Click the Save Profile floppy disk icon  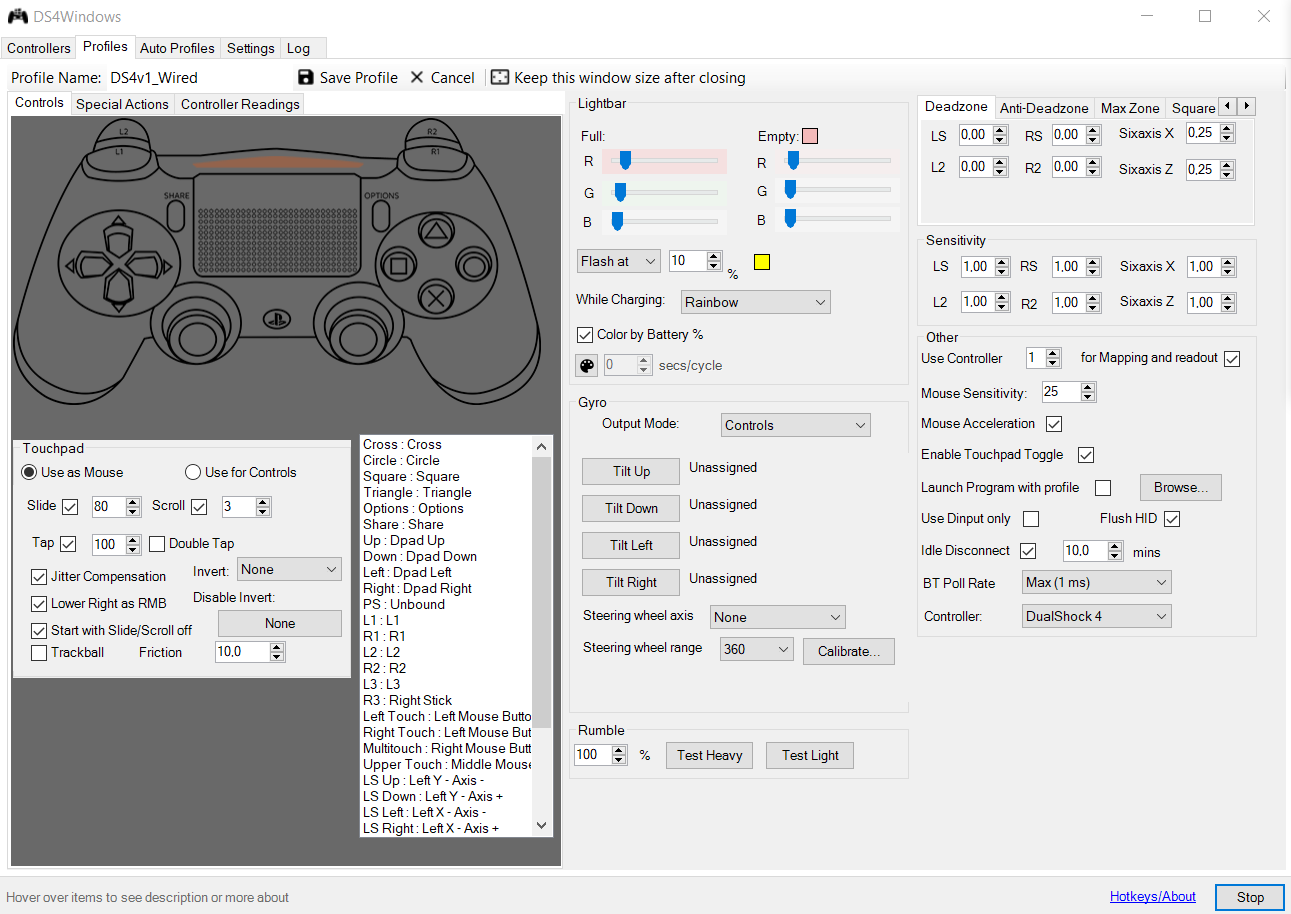306,77
